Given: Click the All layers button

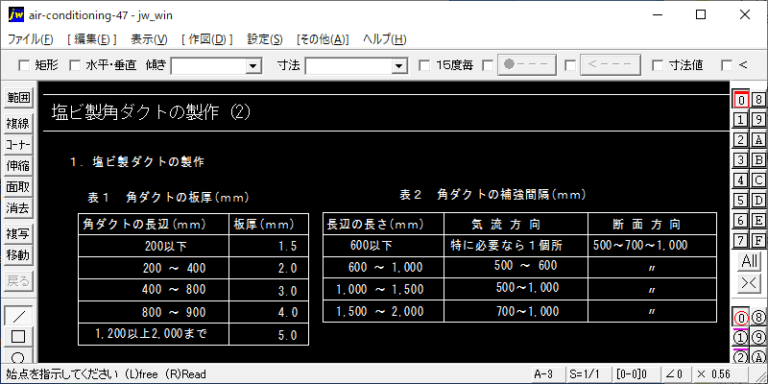Looking at the screenshot, I should click(749, 262).
